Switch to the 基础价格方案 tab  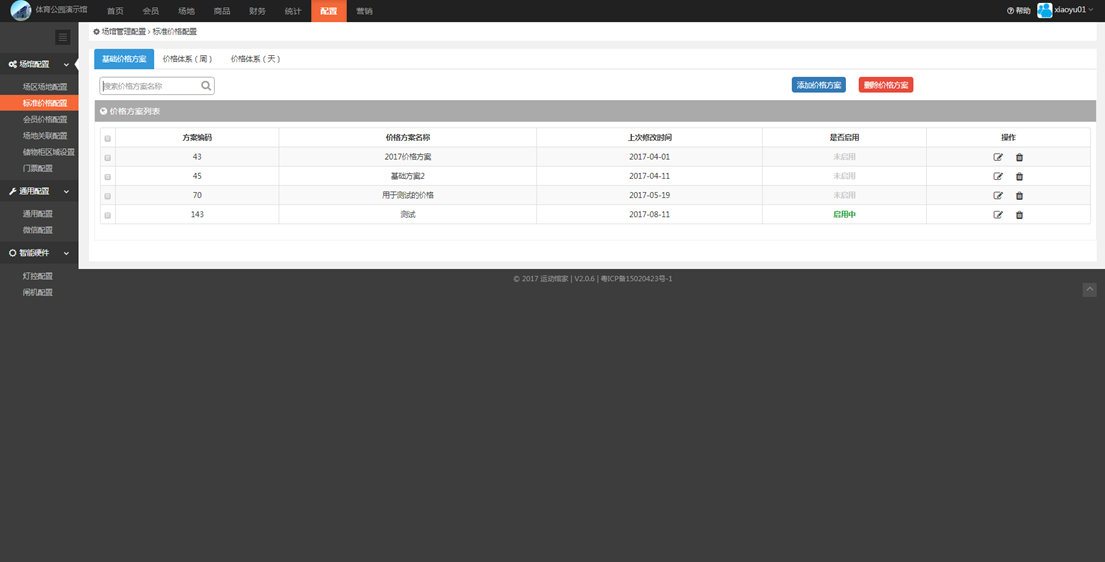click(124, 59)
